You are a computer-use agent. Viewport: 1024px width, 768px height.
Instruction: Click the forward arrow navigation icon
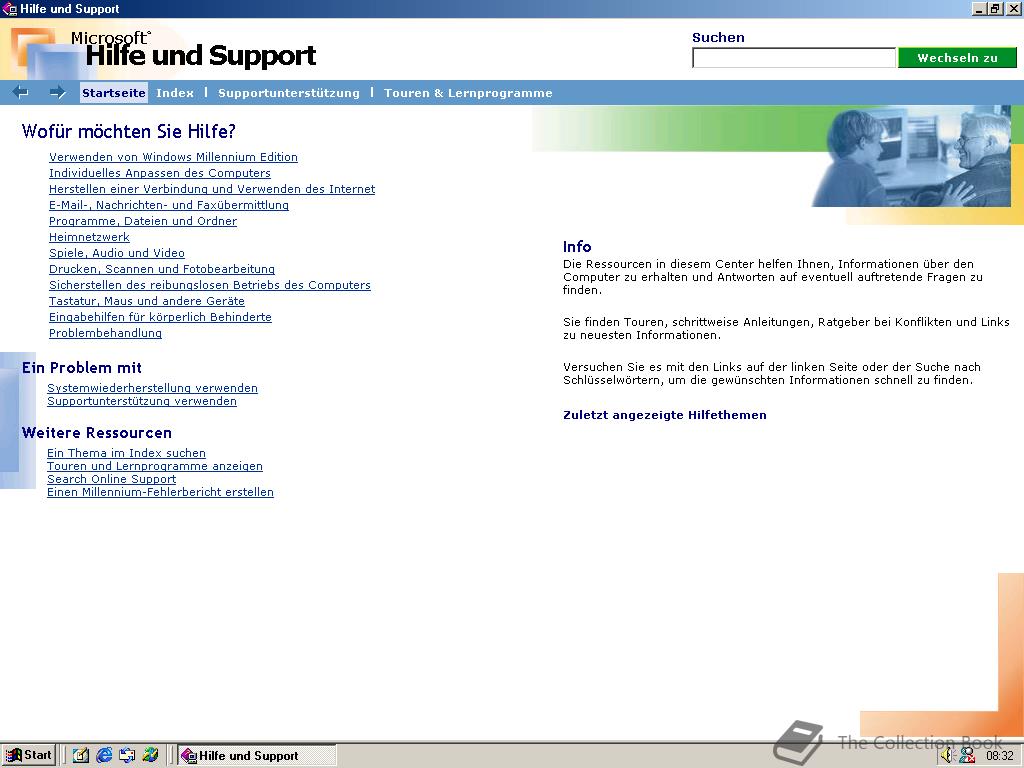pos(57,92)
